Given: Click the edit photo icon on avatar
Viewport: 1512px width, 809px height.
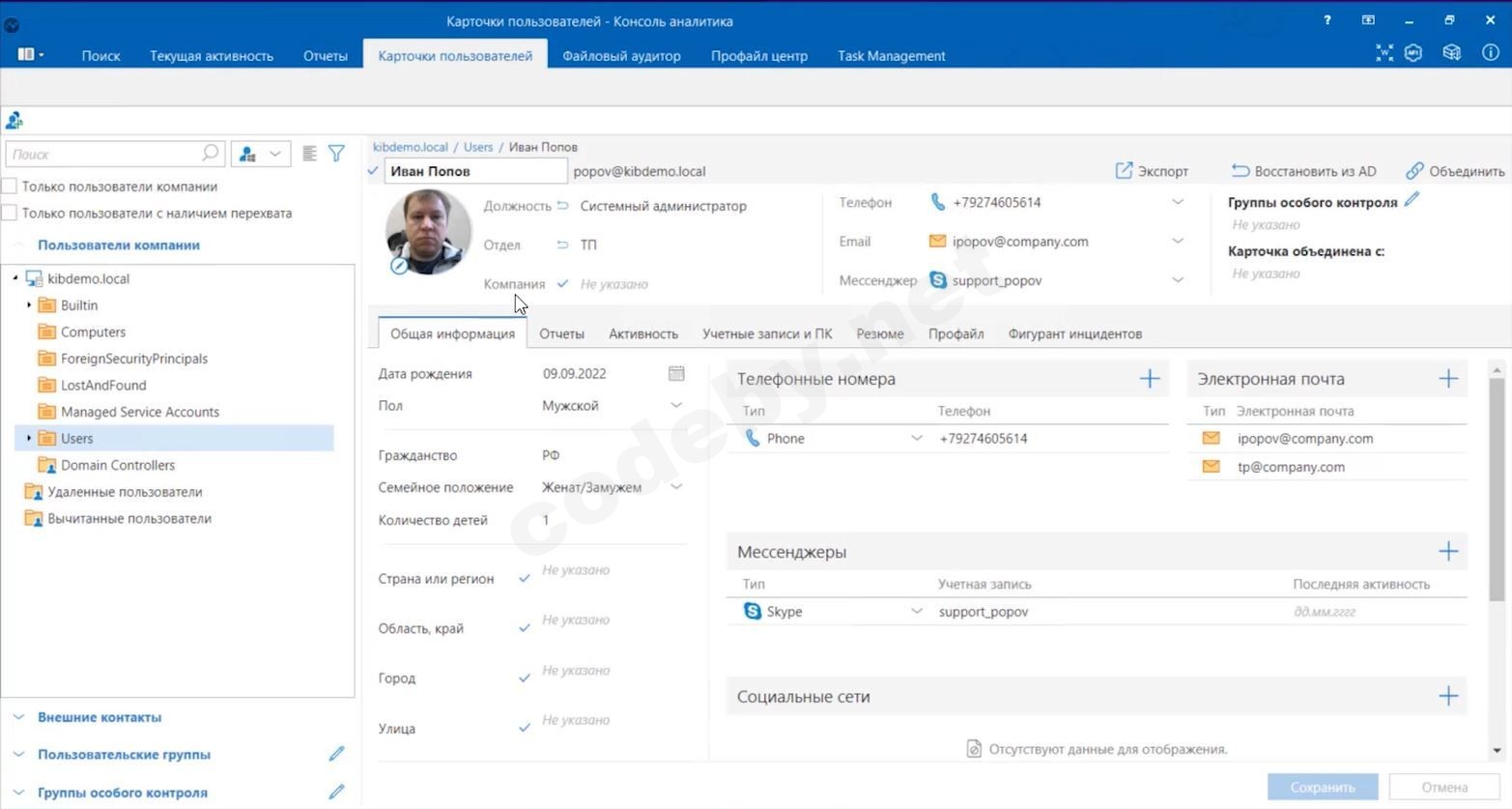Looking at the screenshot, I should coord(399,266).
